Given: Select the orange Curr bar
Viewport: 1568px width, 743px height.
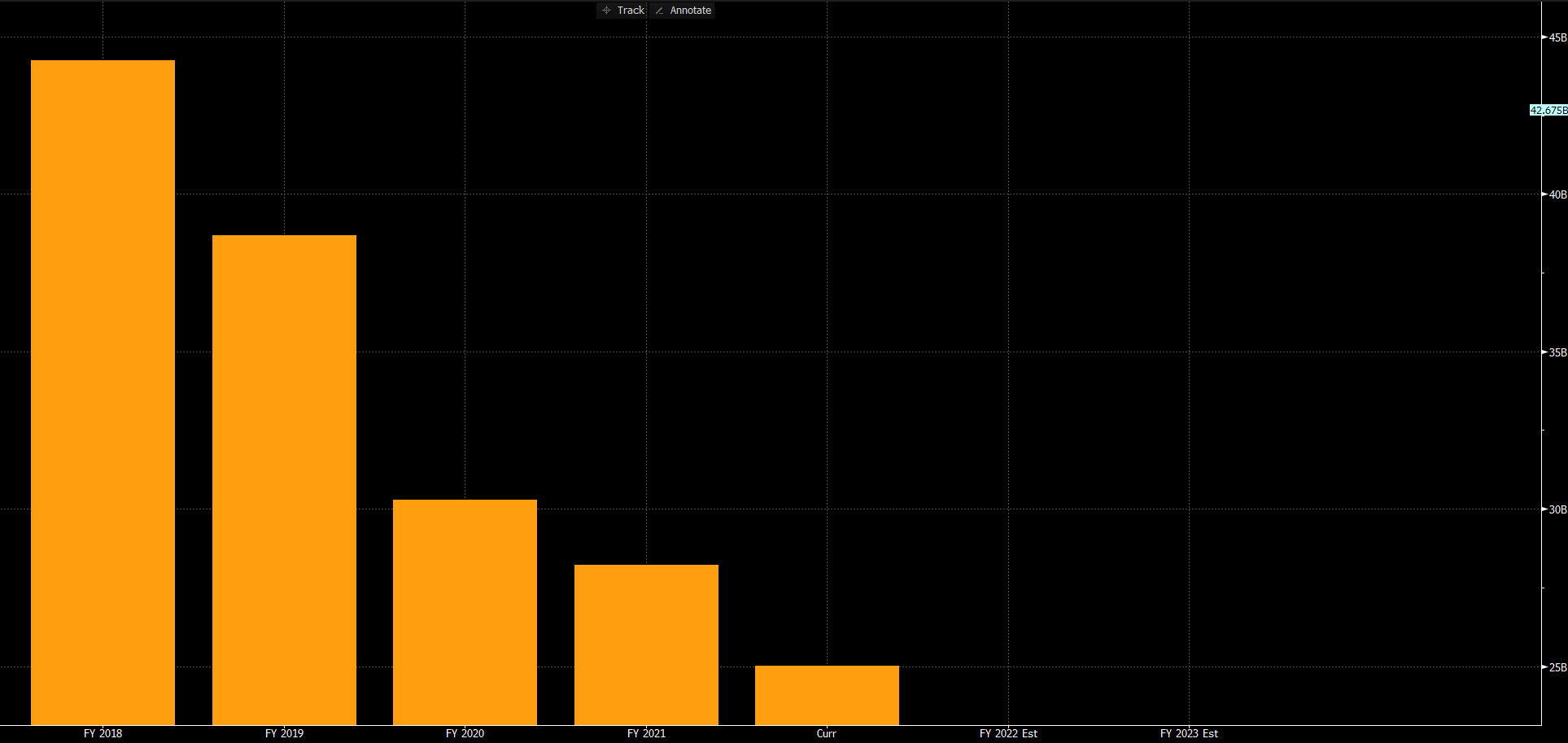Looking at the screenshot, I should point(827,694).
